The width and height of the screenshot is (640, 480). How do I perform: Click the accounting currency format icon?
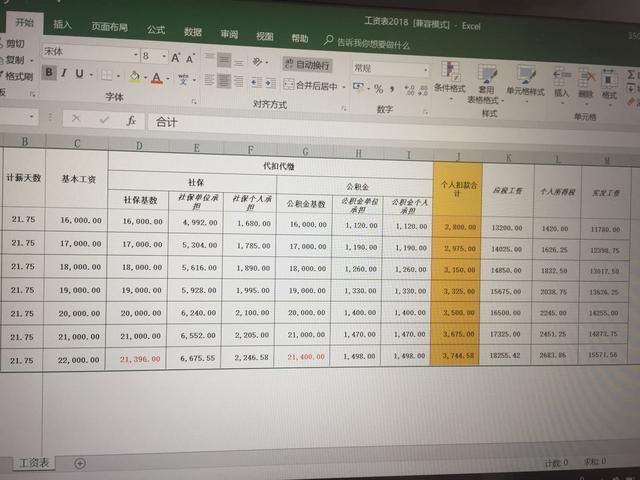coord(358,87)
